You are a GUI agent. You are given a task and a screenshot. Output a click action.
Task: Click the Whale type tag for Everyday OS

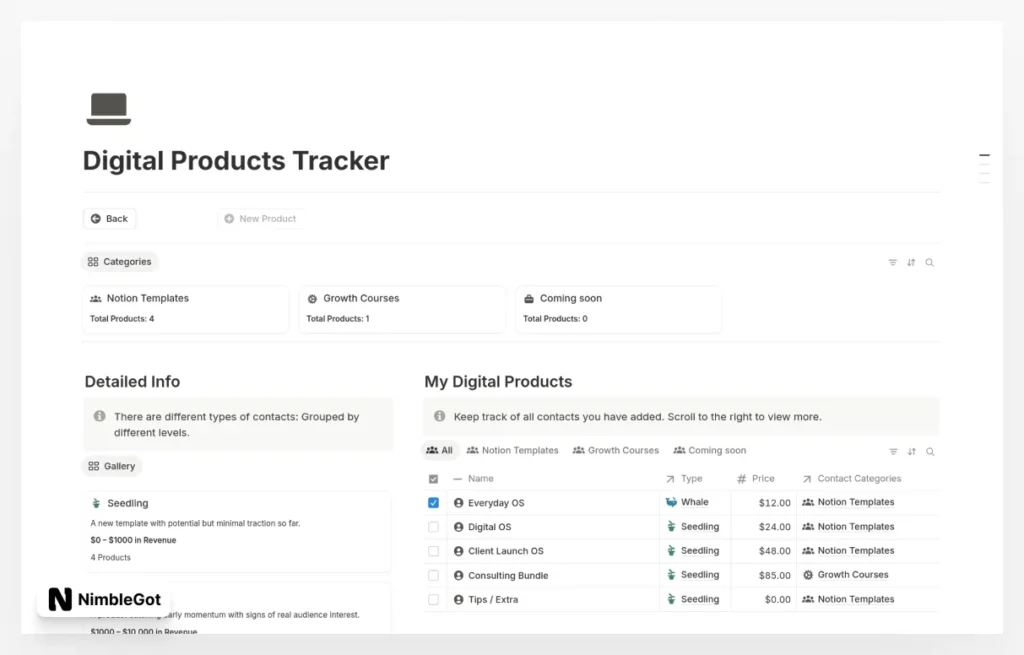pyautogui.click(x=687, y=502)
